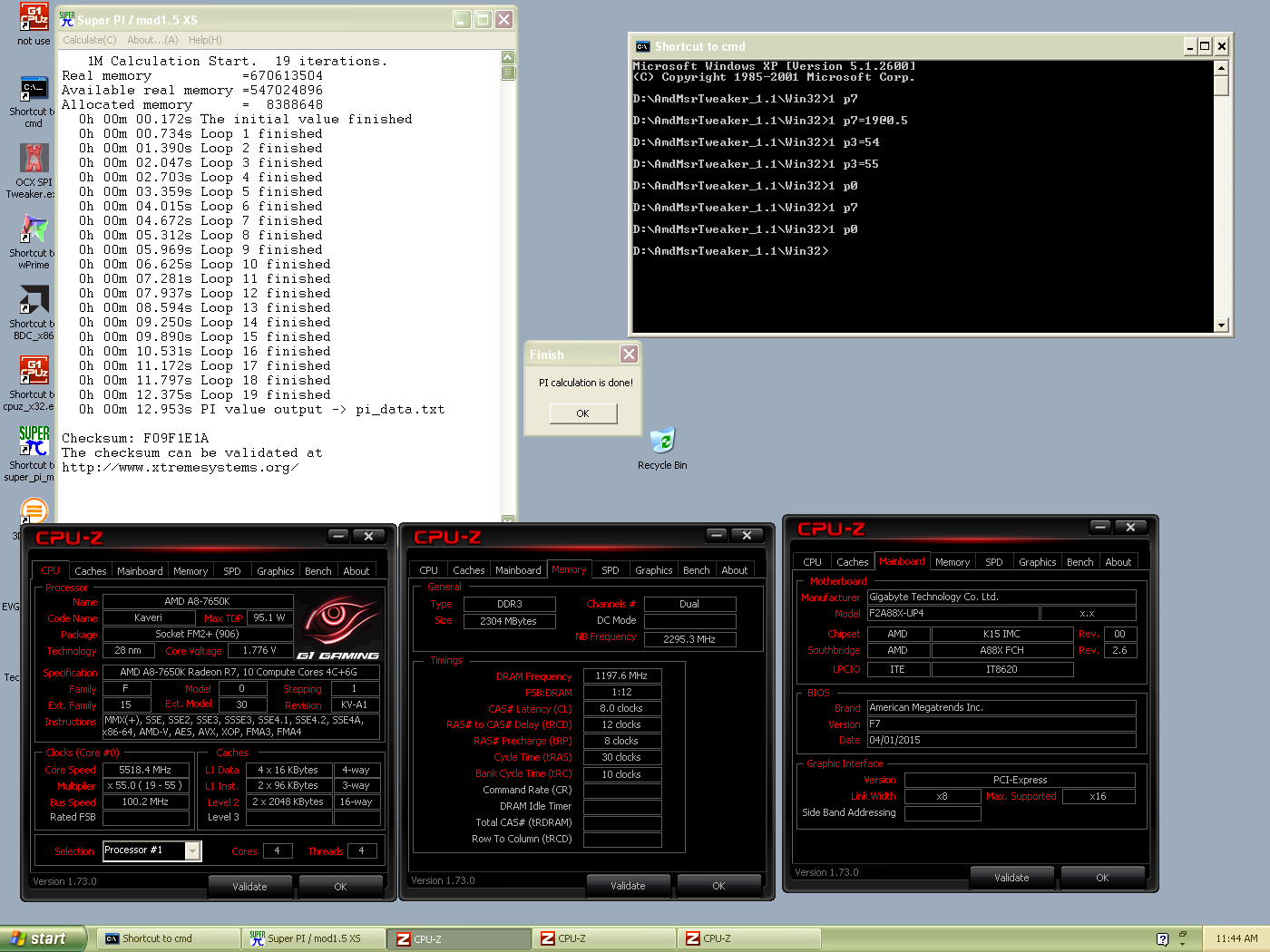Click the help icon in the system tray
Image resolution: width=1270 pixels, height=952 pixels.
1162,938
